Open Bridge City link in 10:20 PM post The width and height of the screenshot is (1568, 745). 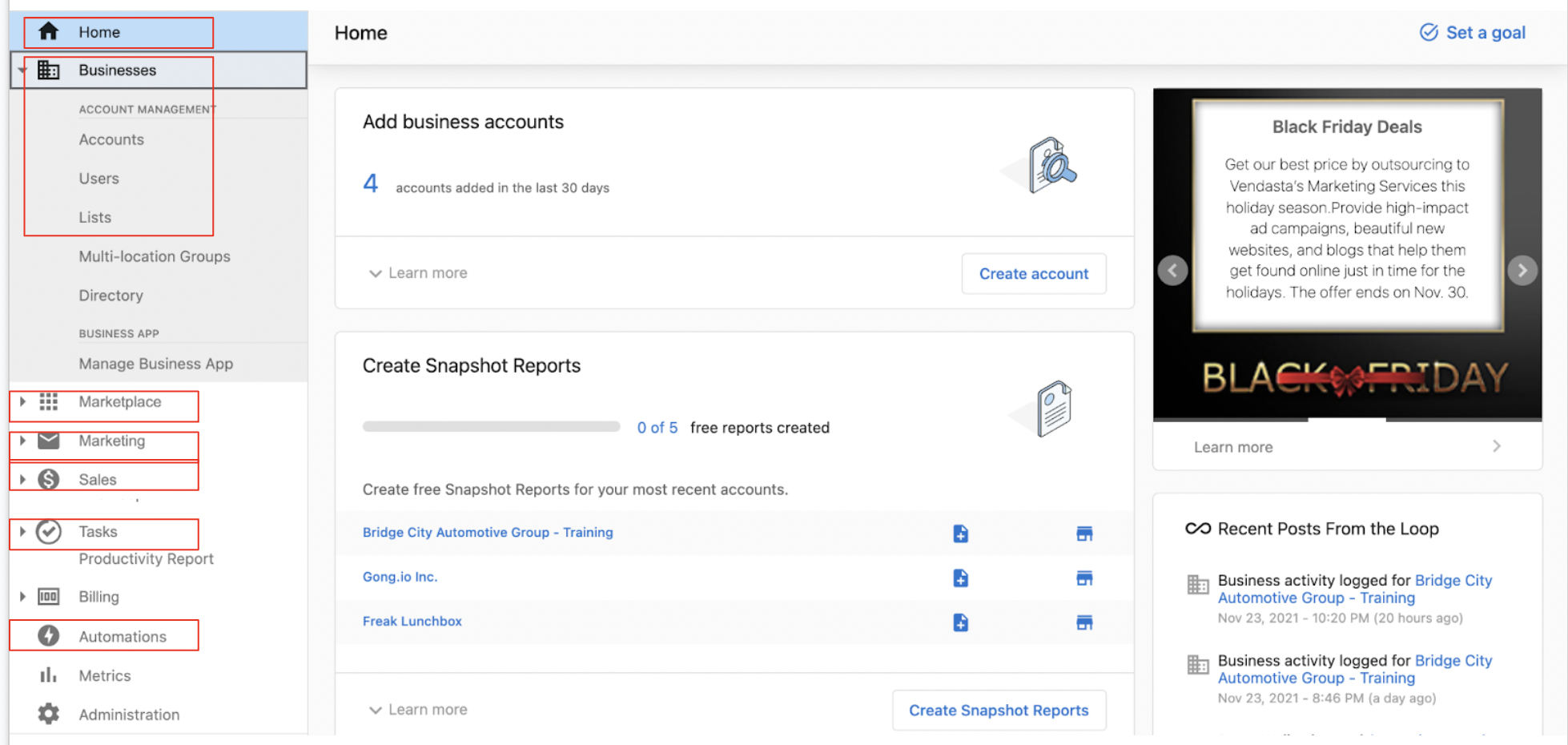coord(1355,589)
